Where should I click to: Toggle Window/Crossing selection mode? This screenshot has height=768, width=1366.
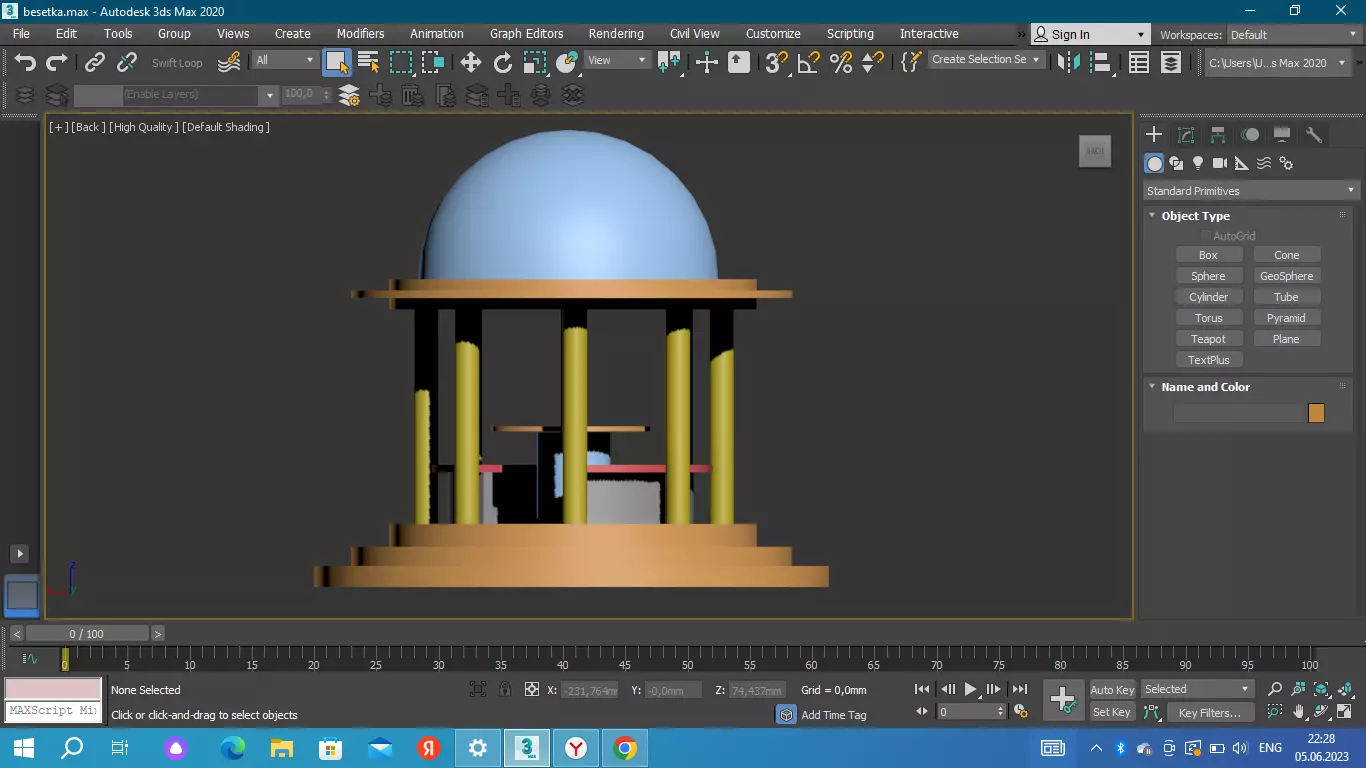[x=433, y=62]
